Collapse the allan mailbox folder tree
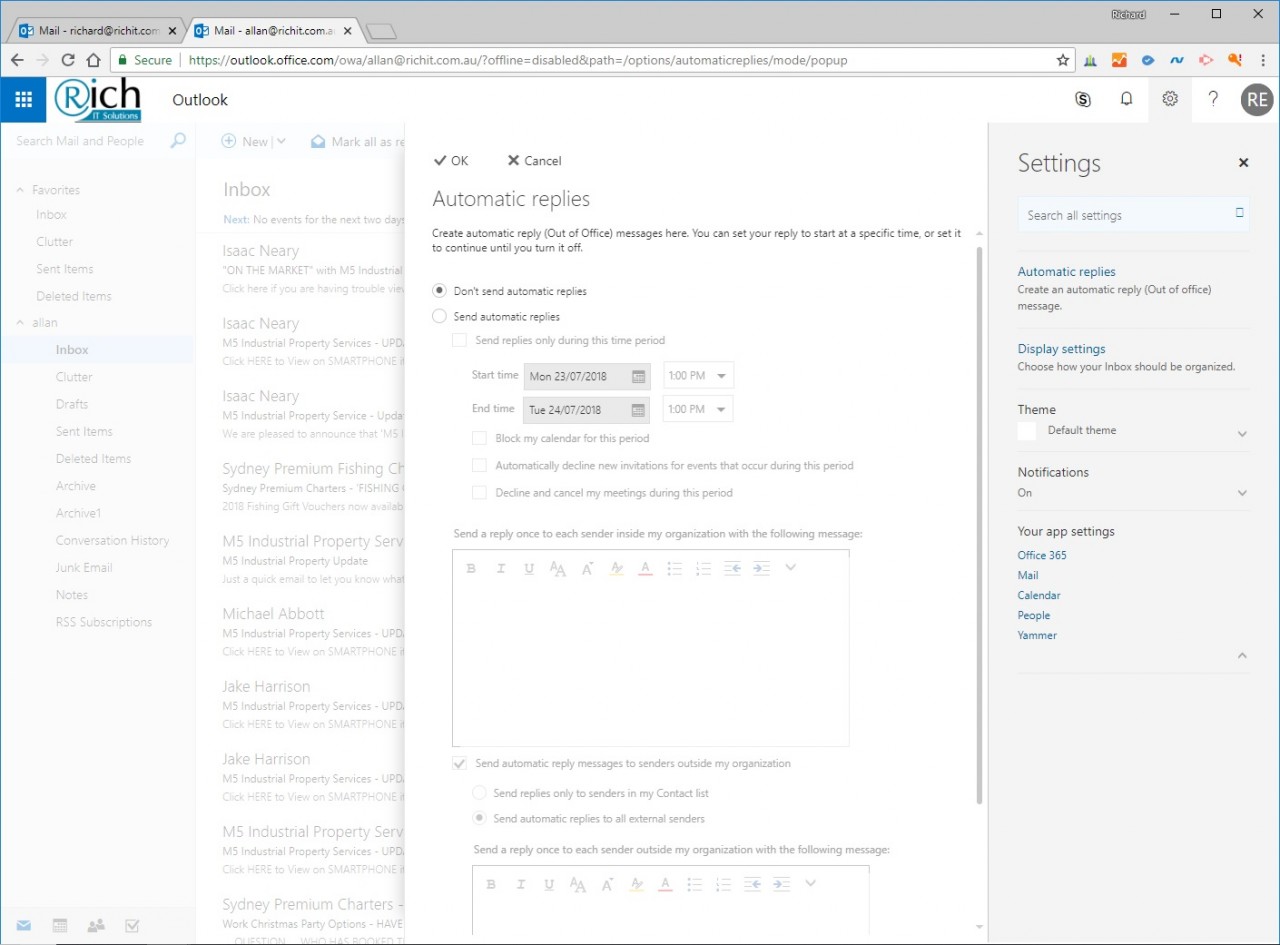1280x945 pixels. point(20,323)
